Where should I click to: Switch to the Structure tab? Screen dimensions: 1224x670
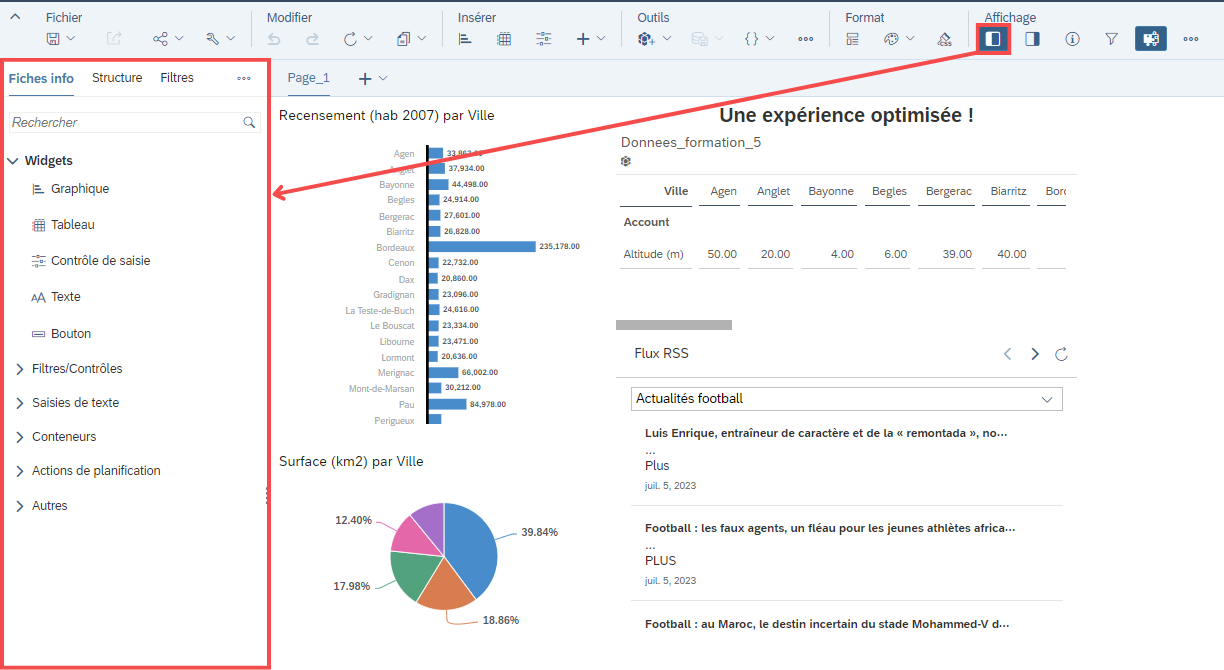117,77
